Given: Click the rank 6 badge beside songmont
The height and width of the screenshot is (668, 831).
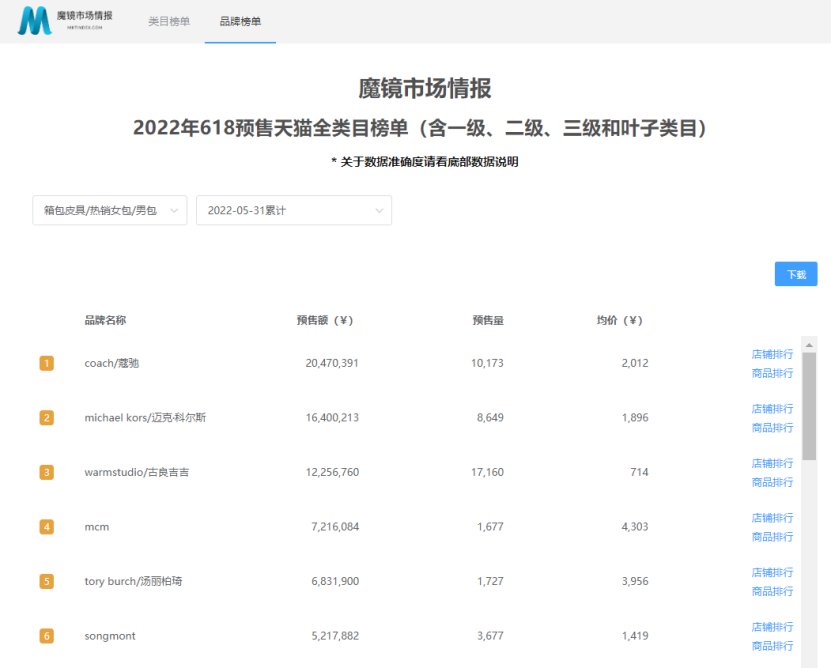Looking at the screenshot, I should point(46,635).
